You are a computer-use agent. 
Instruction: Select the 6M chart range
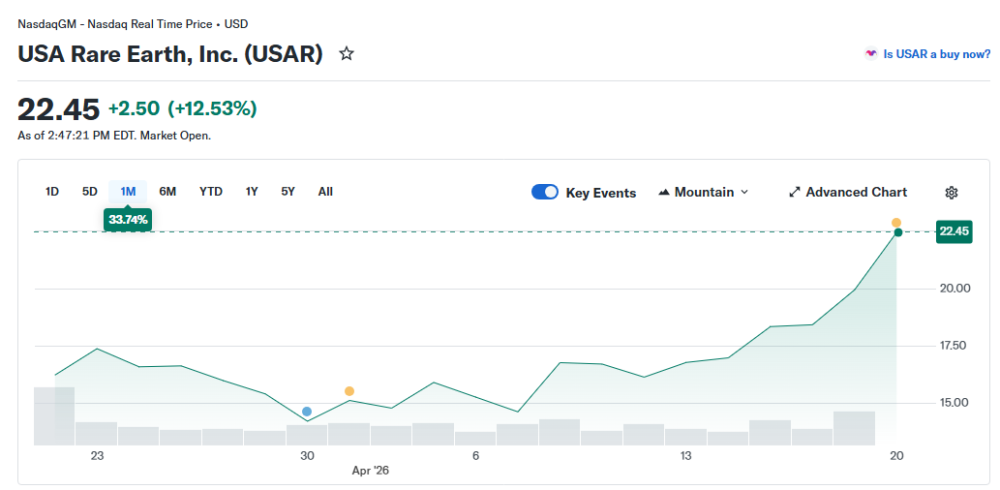click(167, 191)
